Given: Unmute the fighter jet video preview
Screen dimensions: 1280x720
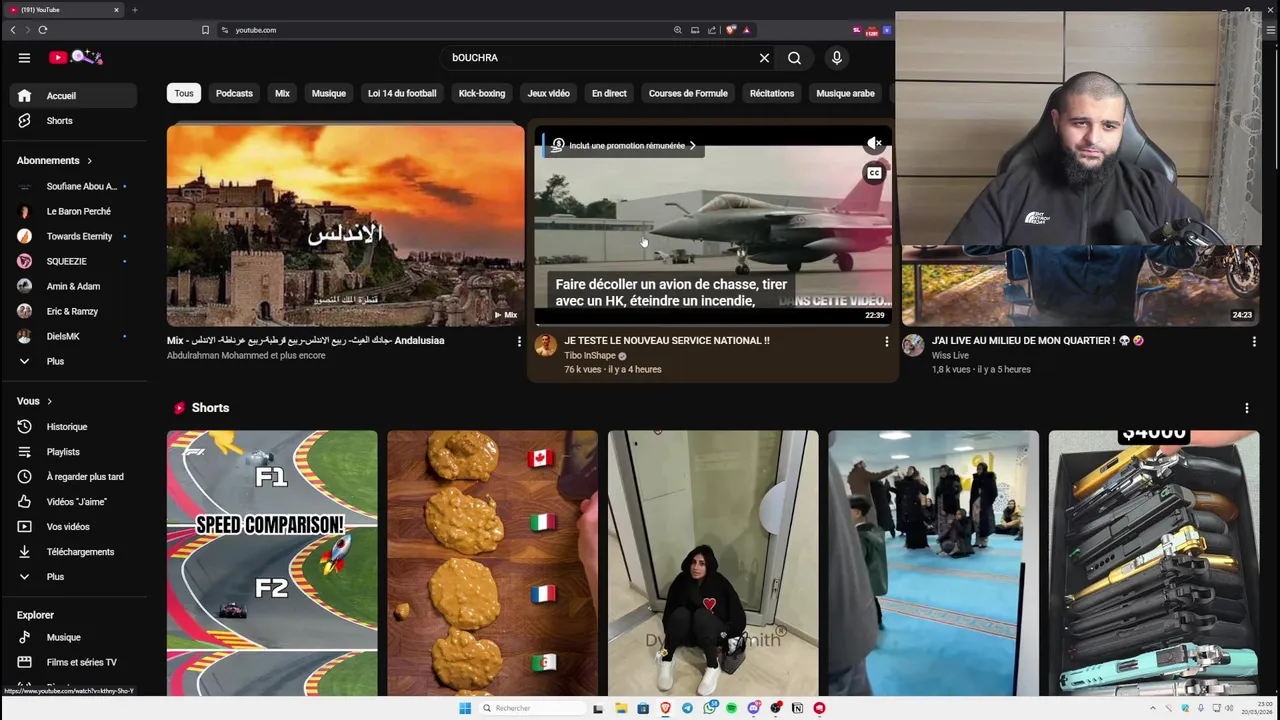Looking at the screenshot, I should [874, 143].
